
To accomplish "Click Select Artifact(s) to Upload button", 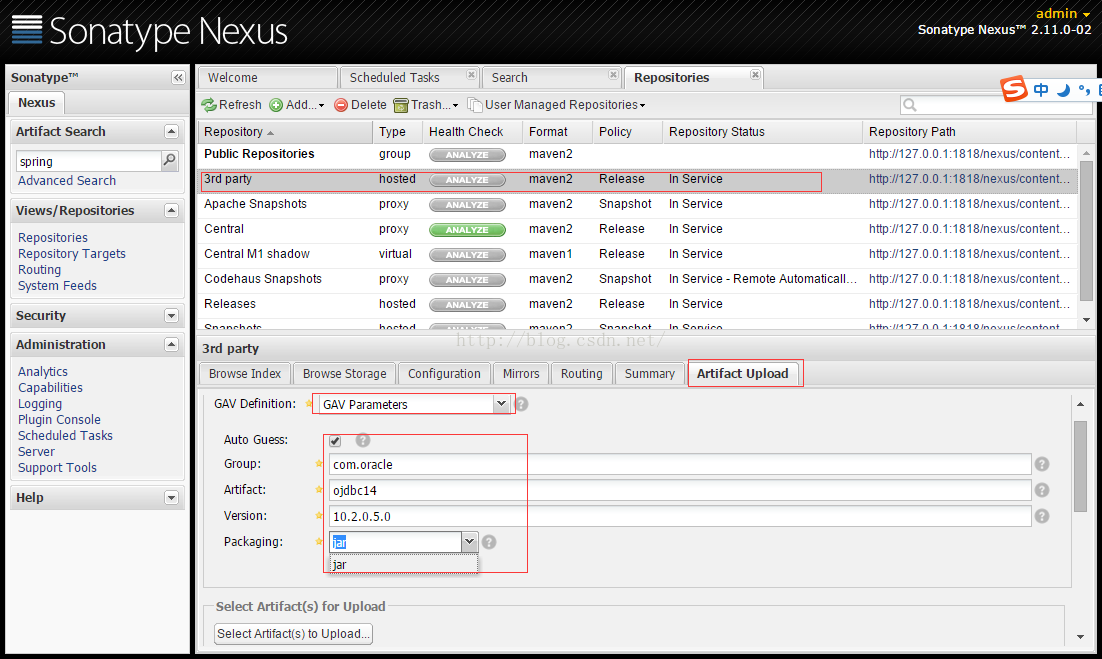I will pos(293,634).
